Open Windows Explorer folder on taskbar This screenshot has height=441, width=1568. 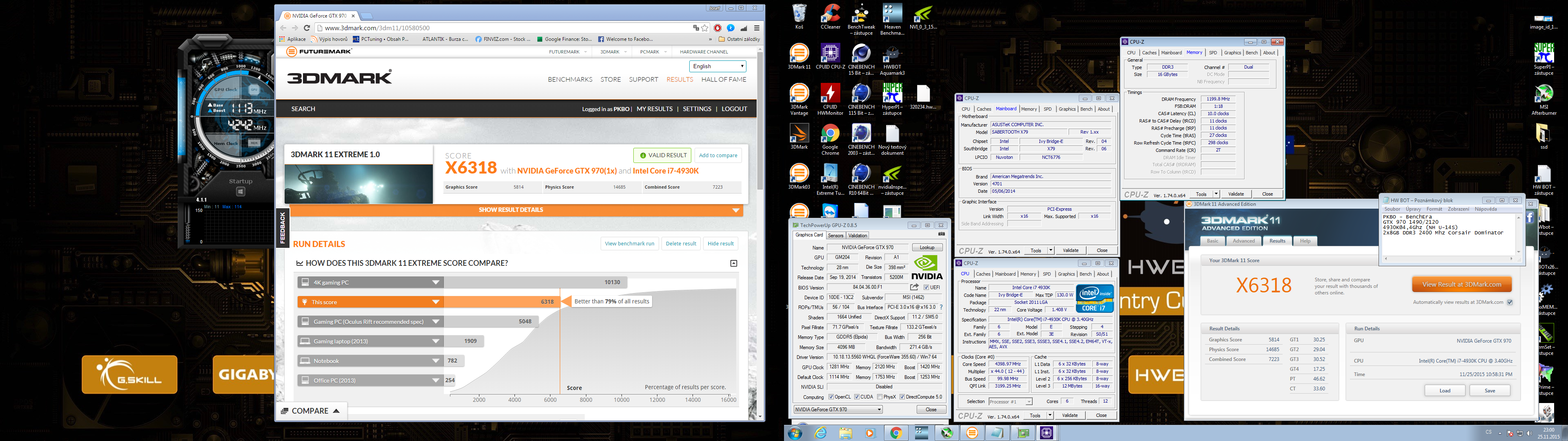846,433
